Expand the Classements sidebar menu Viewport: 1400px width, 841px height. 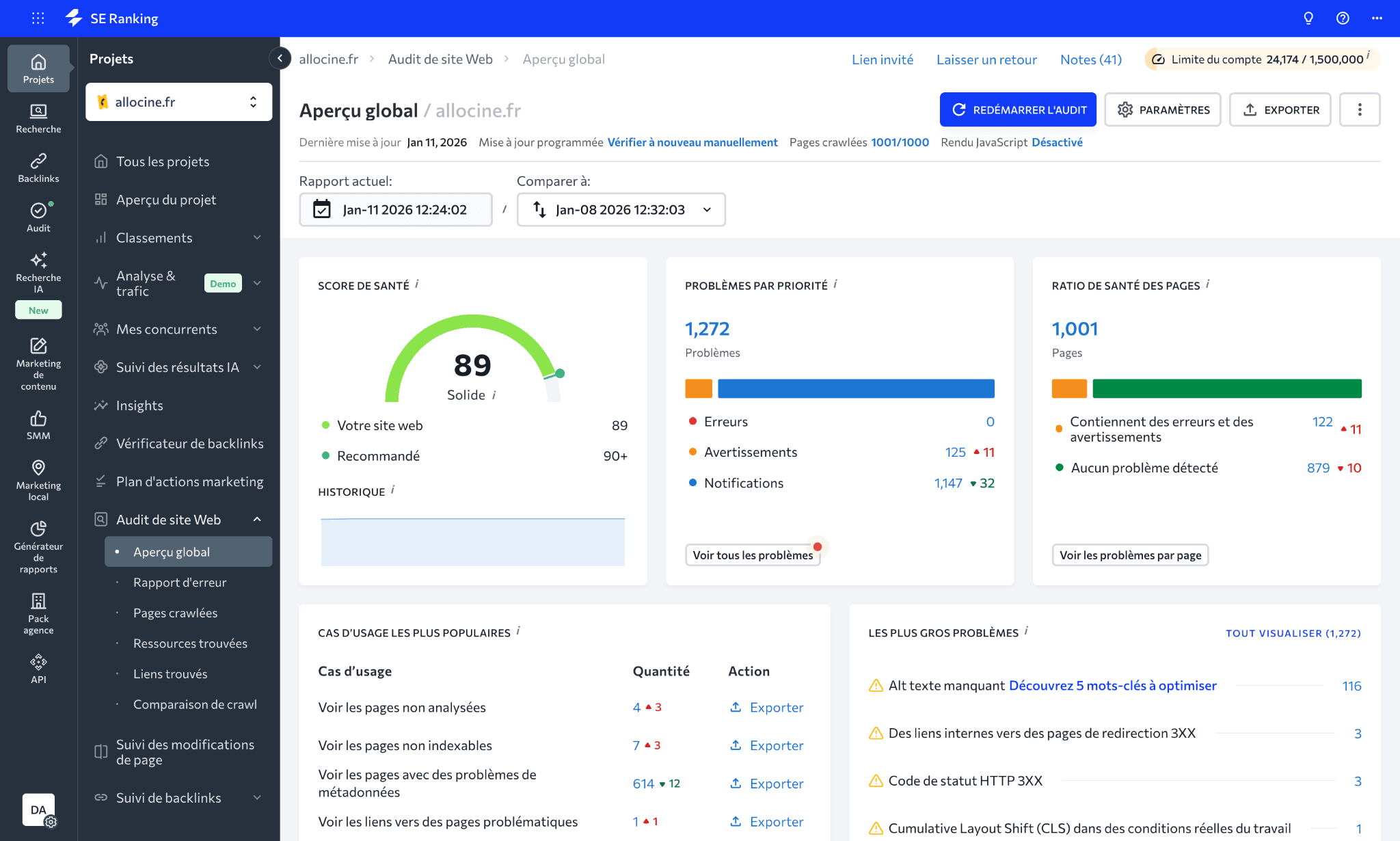[x=154, y=237]
